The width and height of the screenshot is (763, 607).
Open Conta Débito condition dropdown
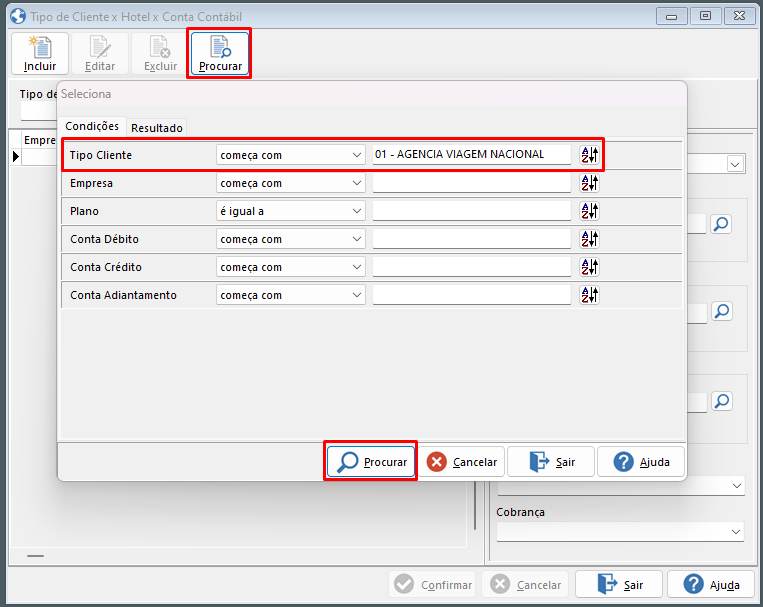coord(291,239)
